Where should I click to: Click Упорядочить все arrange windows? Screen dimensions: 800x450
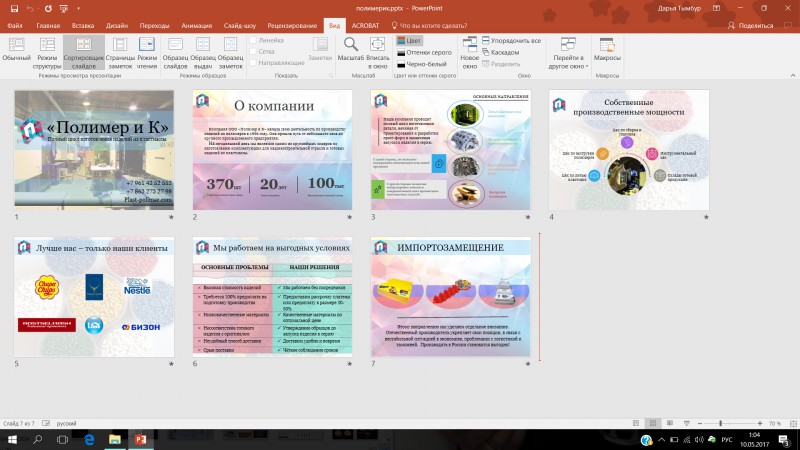click(511, 40)
